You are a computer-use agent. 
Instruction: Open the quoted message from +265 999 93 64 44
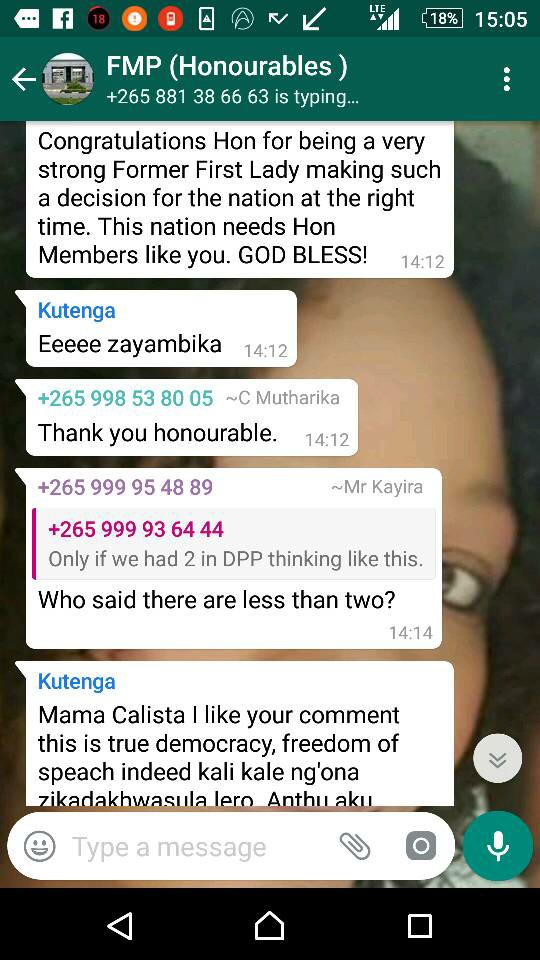click(234, 544)
